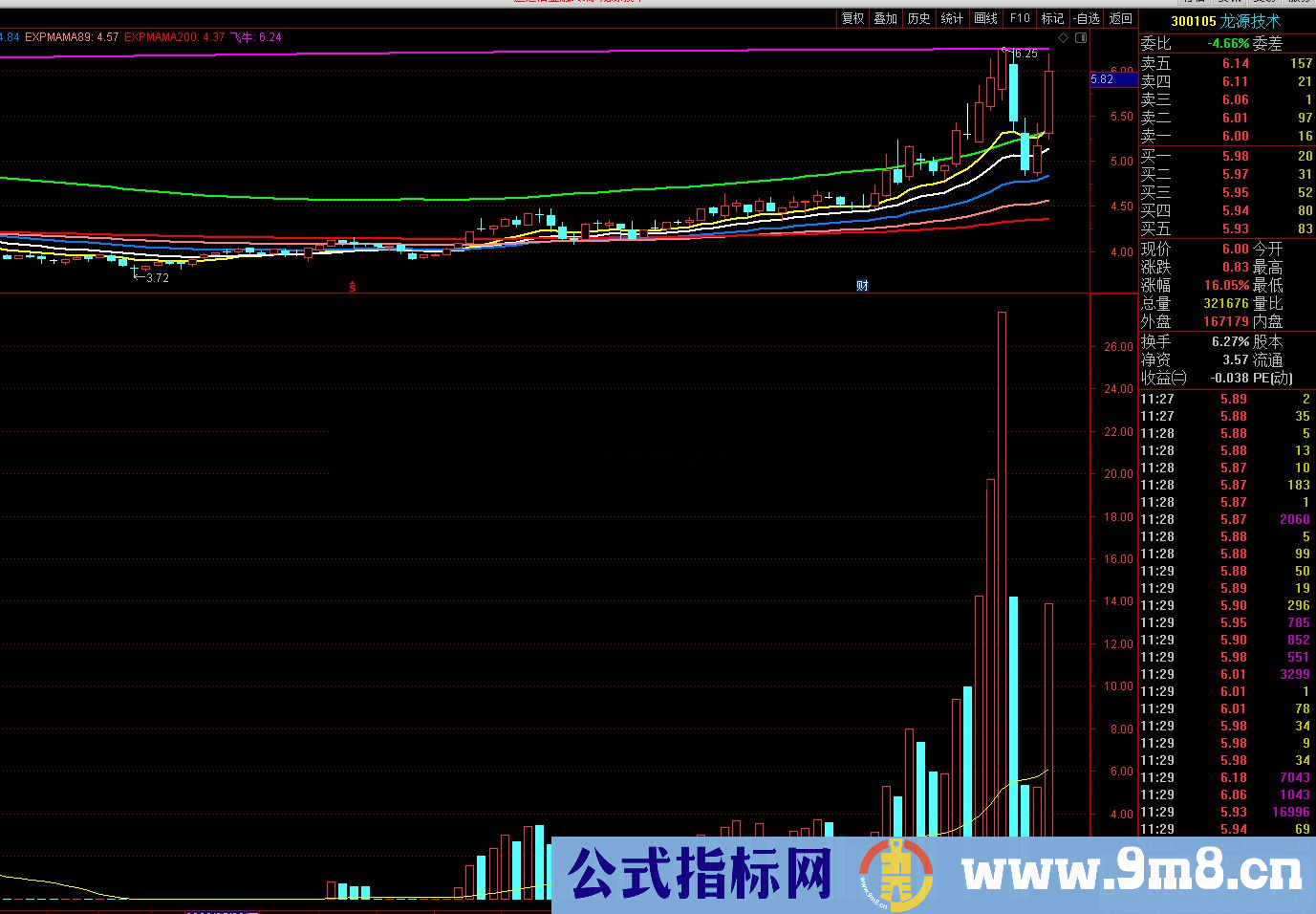The height and width of the screenshot is (914, 1316).
Task: Click the red $ marker on the chart
Action: (353, 286)
